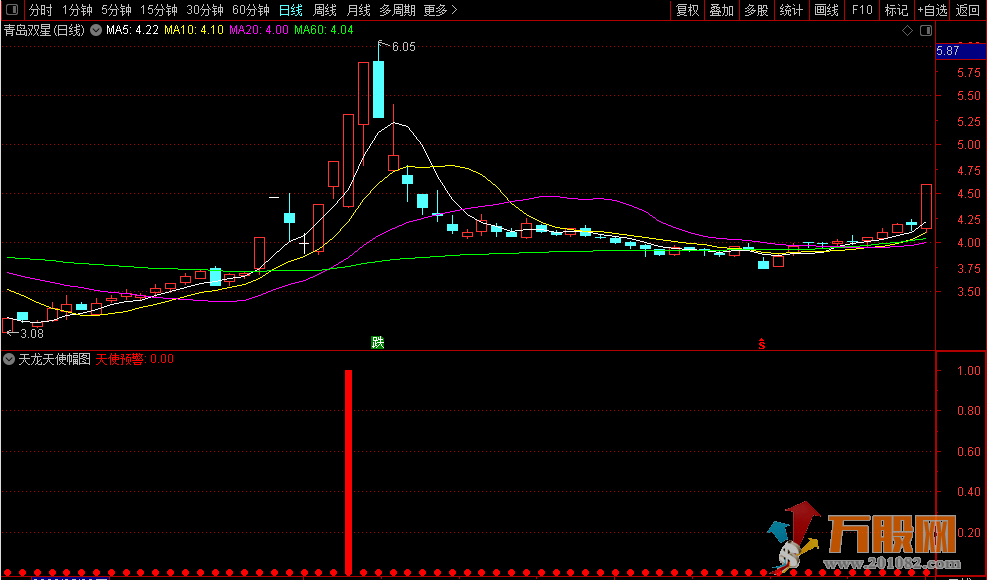Click the 3.08 low price label

pos(32,333)
